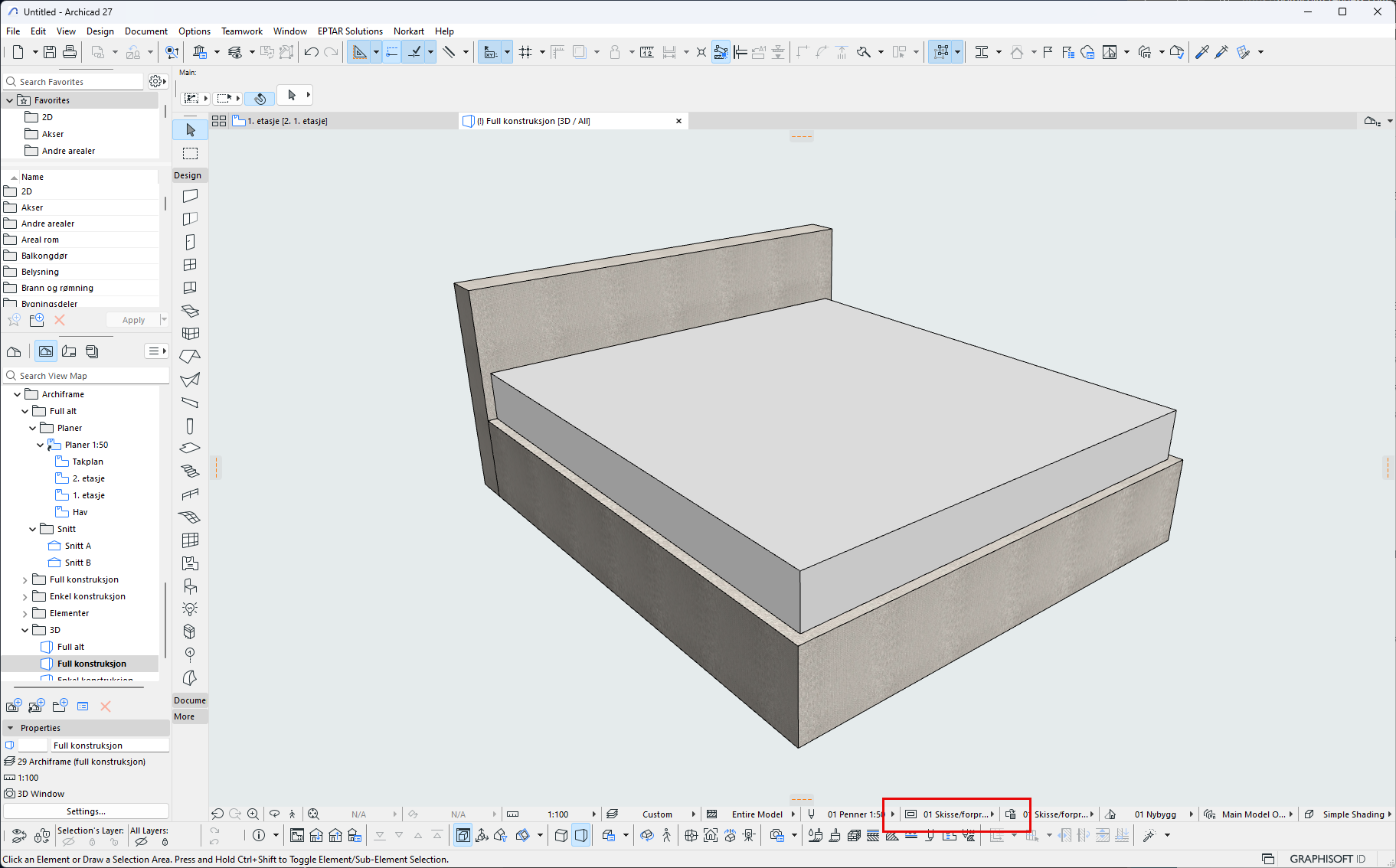
Task: Collapse the Archiframe folder
Action: [x=18, y=394]
